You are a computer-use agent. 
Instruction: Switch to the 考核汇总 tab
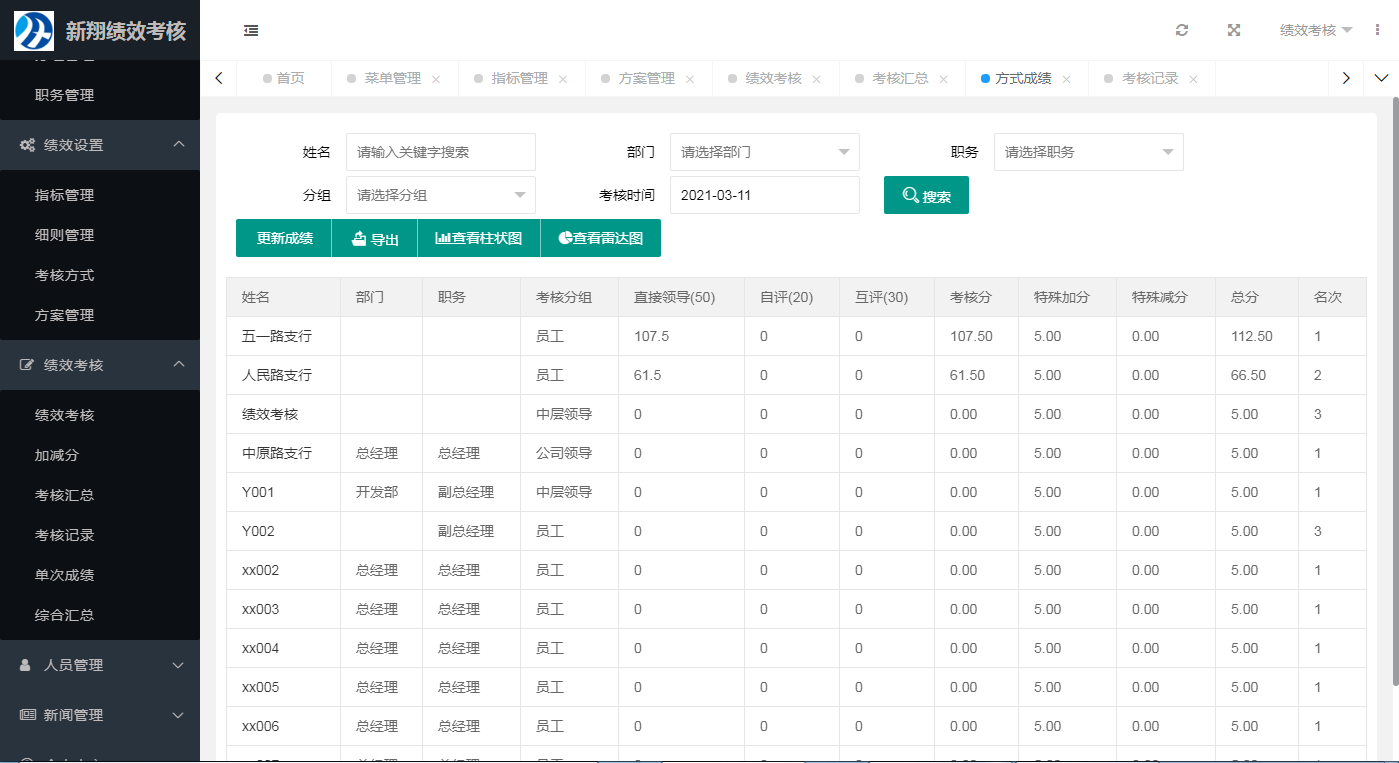[x=900, y=78]
